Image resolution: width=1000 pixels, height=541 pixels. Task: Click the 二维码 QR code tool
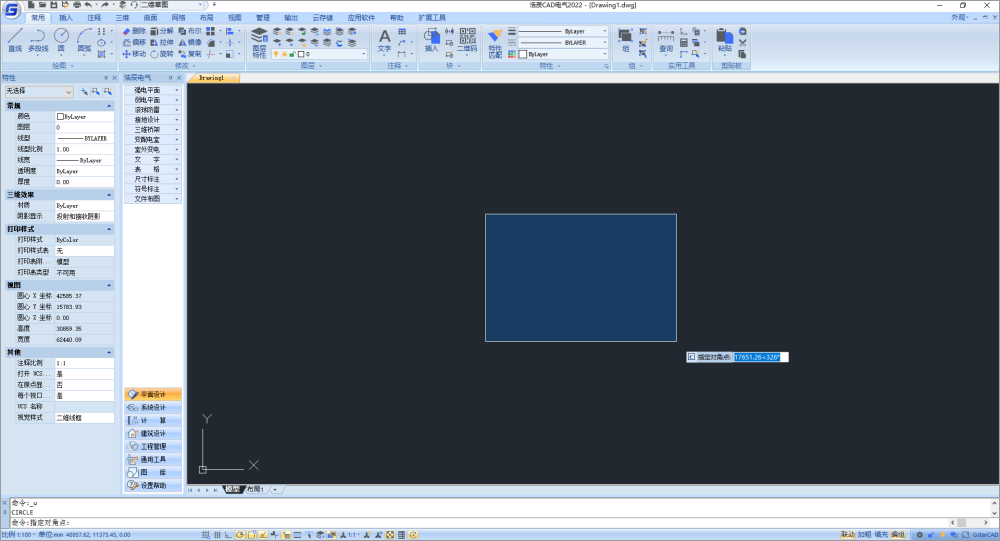pyautogui.click(x=467, y=40)
